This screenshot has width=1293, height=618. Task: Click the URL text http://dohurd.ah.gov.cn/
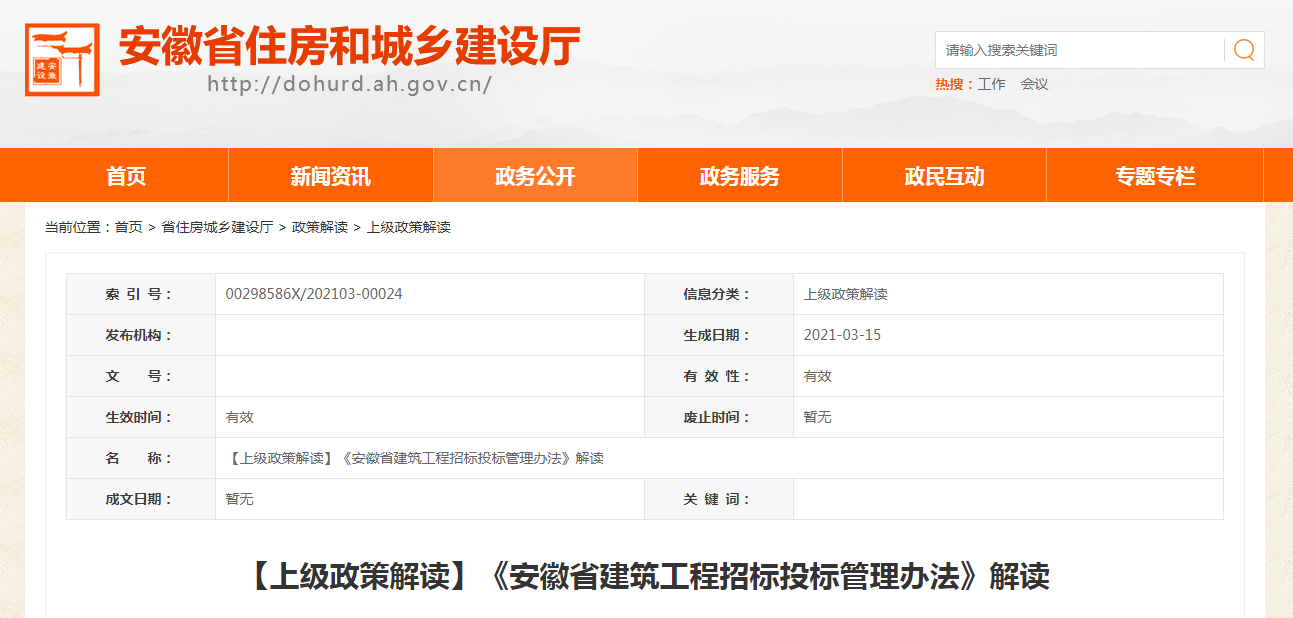[x=350, y=84]
